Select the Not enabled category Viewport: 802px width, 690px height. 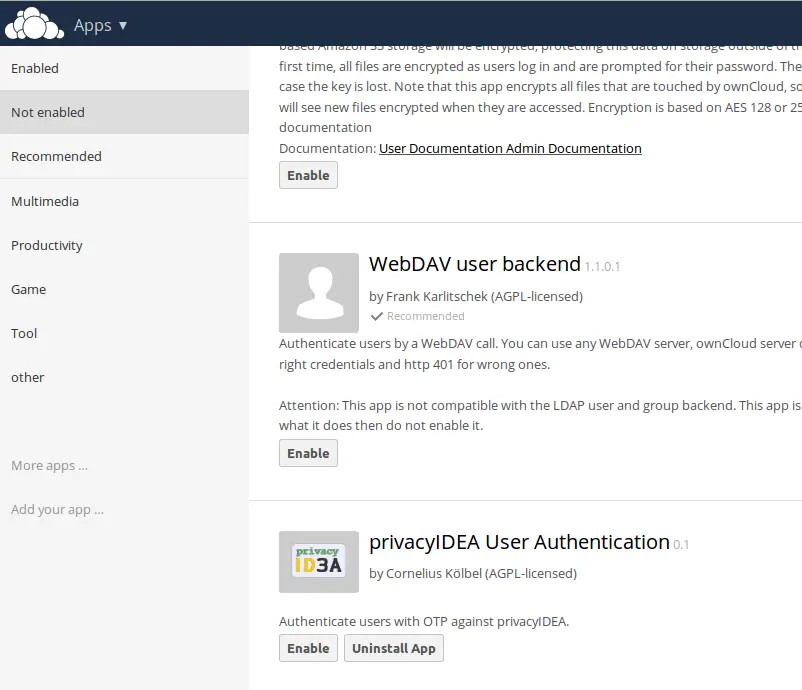(124, 113)
